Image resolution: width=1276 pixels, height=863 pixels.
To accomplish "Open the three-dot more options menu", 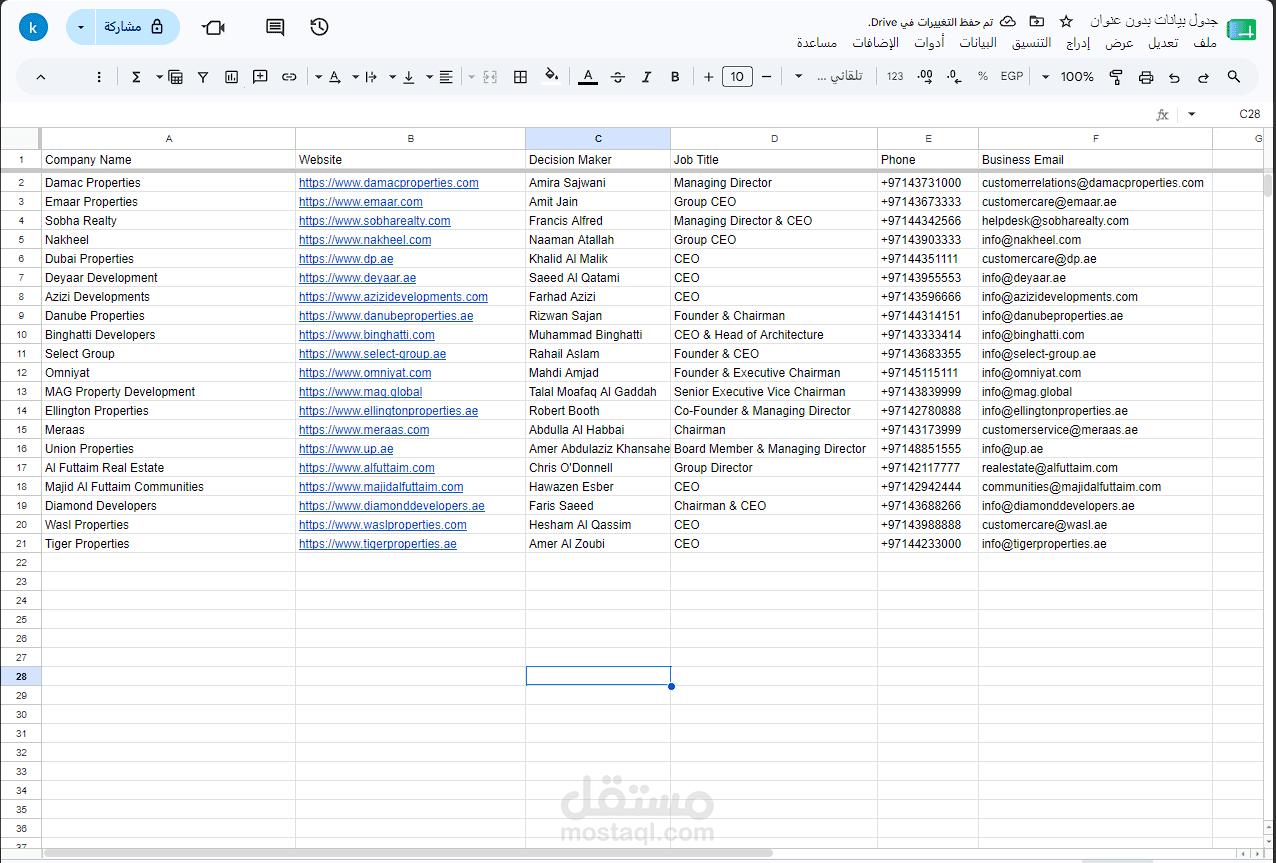I will tap(99, 77).
